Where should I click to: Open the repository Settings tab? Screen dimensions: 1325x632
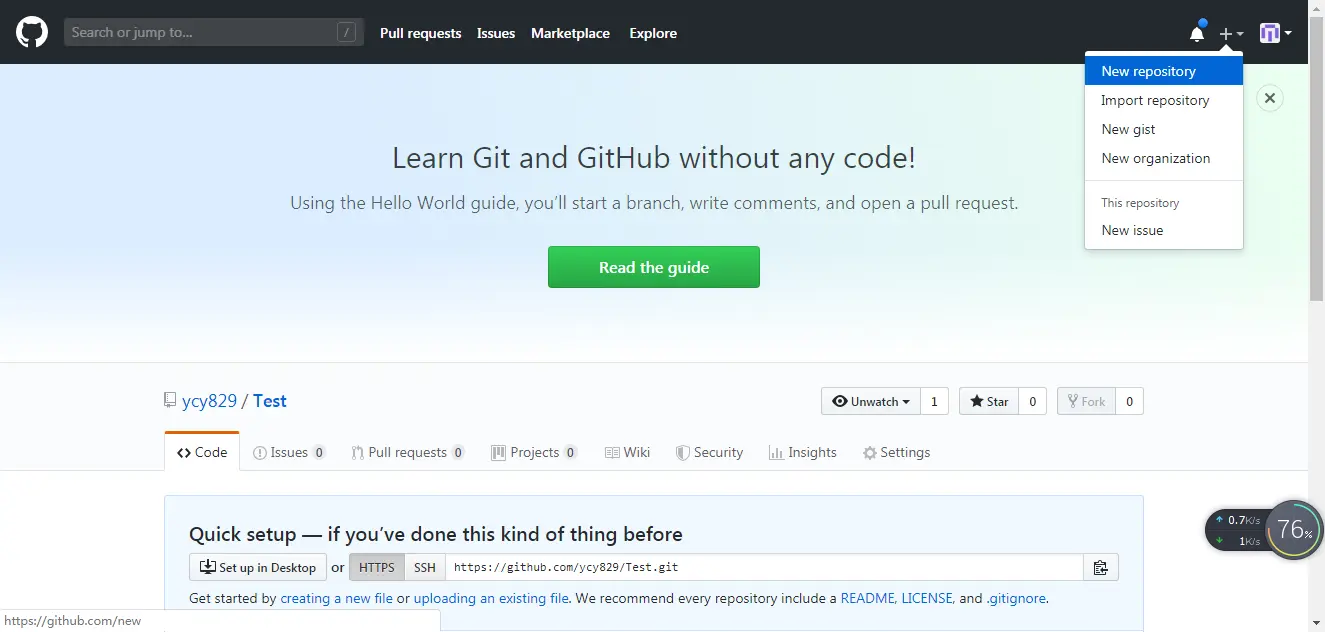(896, 452)
